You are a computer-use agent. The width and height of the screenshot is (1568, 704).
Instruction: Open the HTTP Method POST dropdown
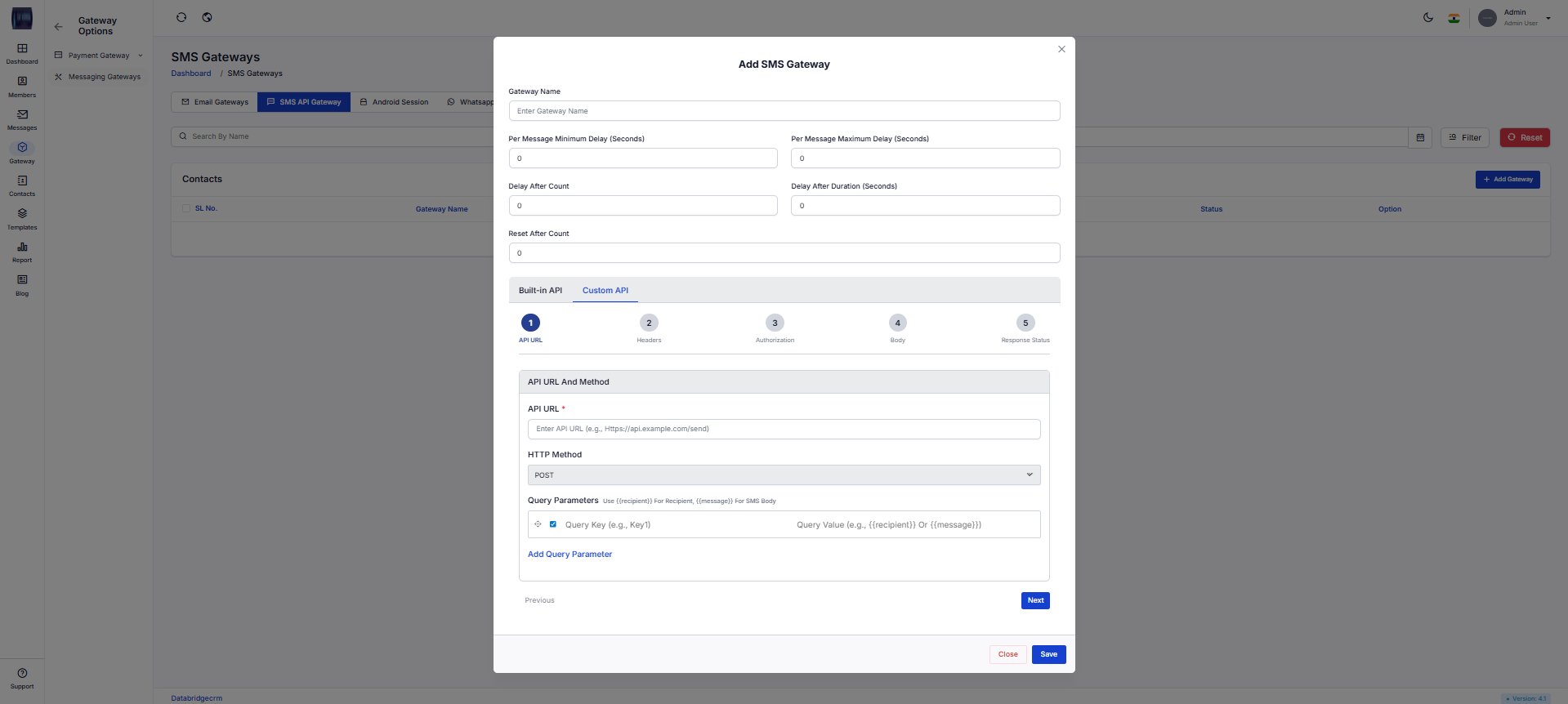(784, 475)
